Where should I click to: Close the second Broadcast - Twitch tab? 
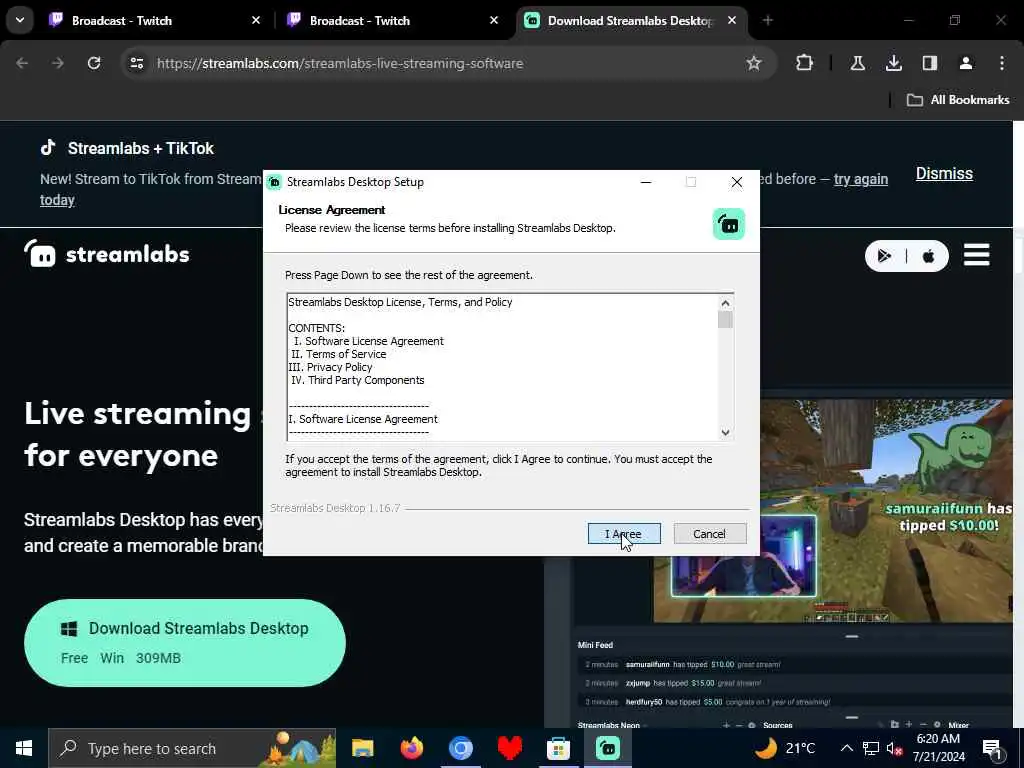tap(494, 21)
